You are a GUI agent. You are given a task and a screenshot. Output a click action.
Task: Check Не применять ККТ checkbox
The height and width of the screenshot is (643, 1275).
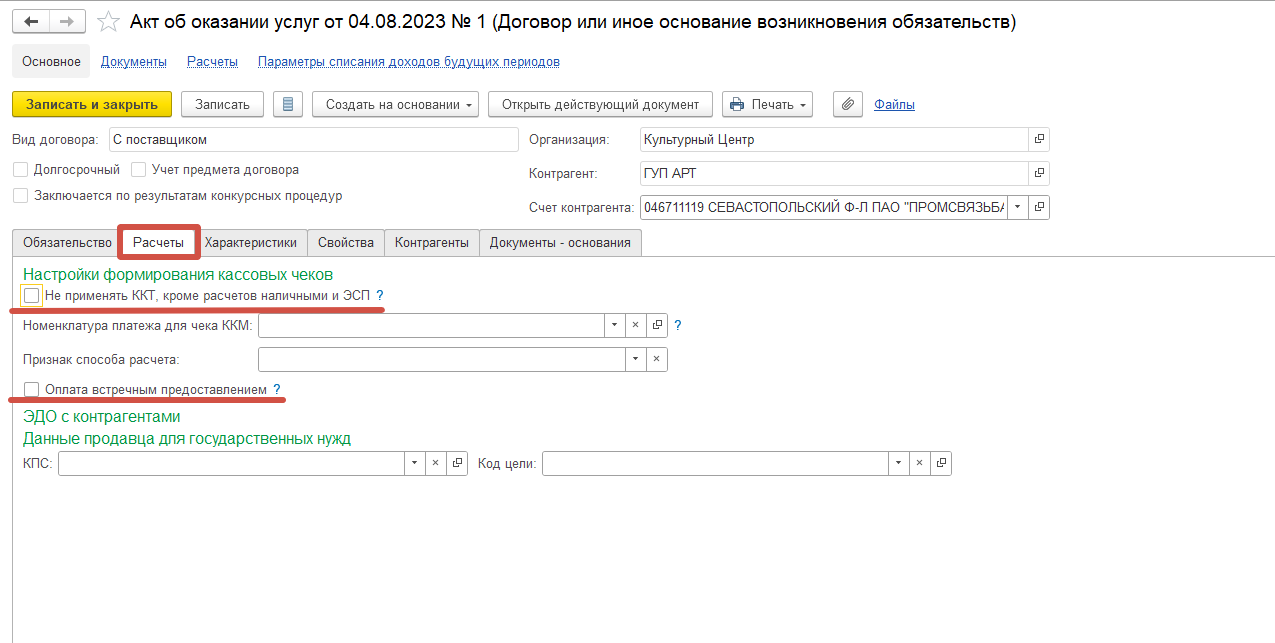(x=32, y=296)
